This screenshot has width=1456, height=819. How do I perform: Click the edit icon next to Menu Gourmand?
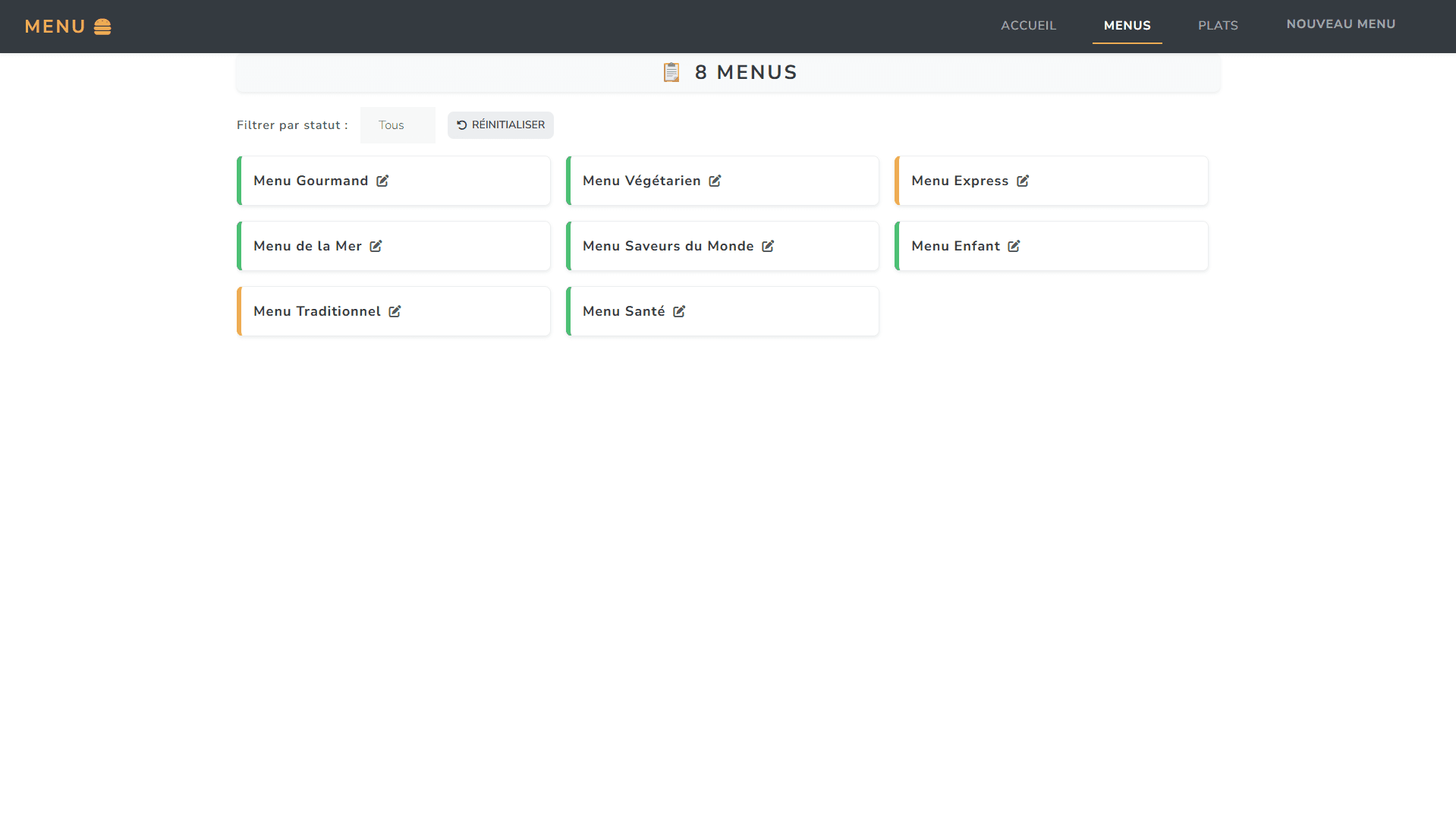coord(382,181)
